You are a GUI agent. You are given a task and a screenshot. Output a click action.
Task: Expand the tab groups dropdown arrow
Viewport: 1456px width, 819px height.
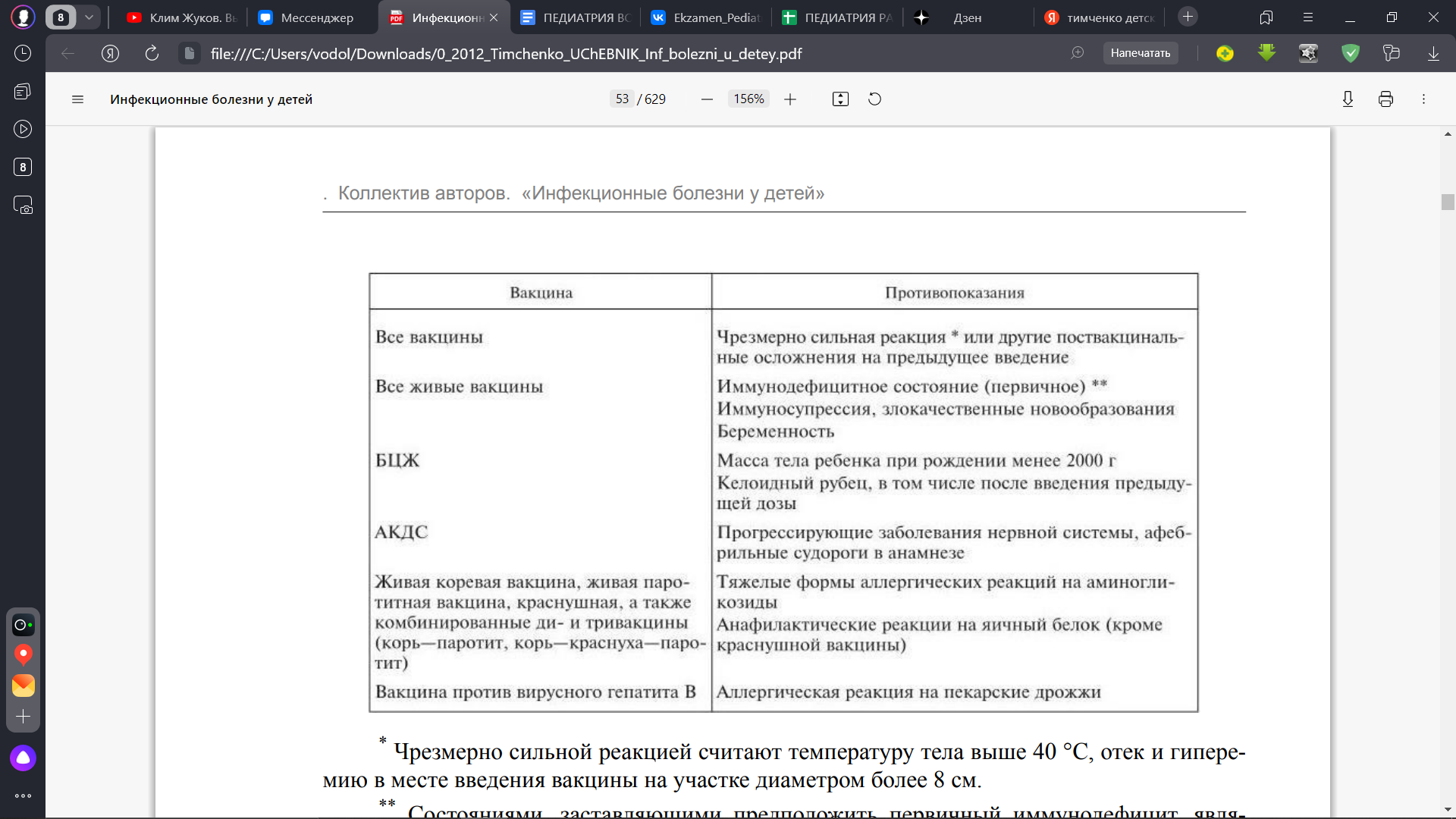coord(89,17)
